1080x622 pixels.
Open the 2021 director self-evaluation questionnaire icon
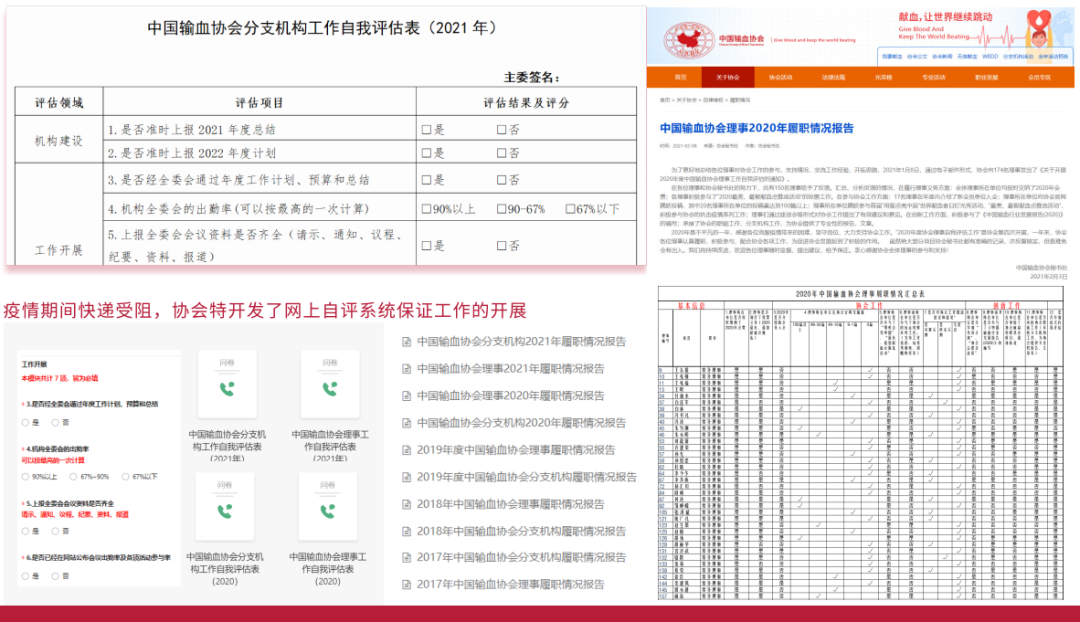pos(328,384)
